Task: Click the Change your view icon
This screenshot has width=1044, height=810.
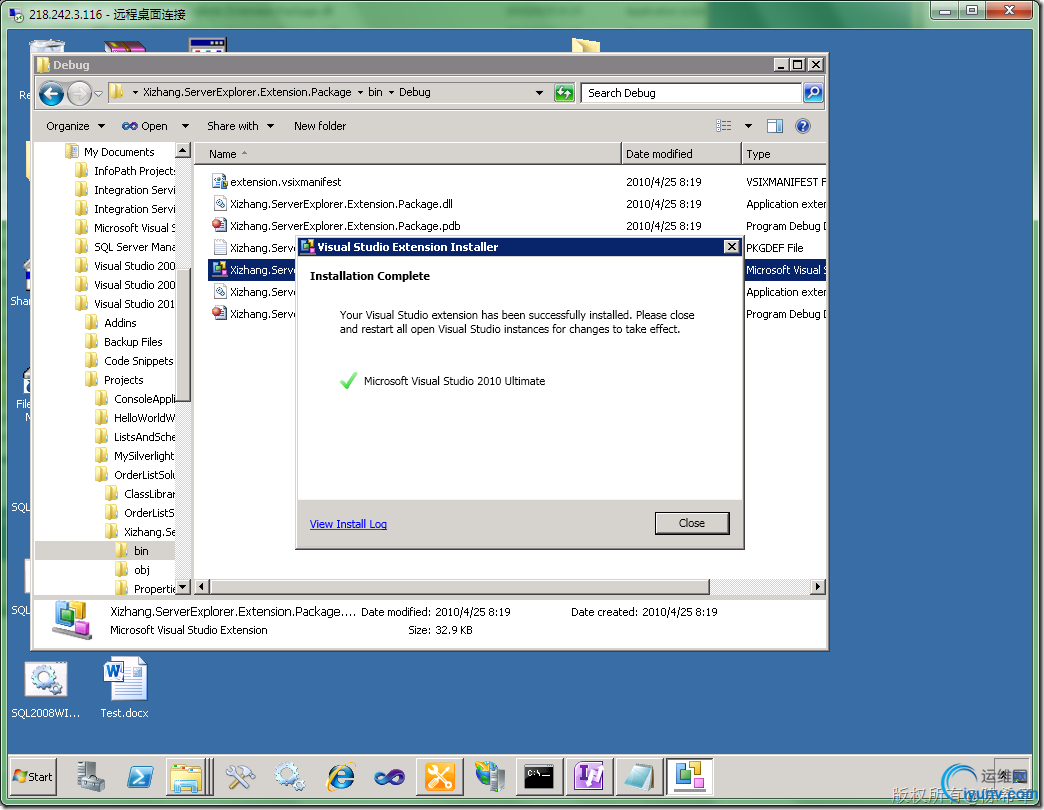Action: [724, 126]
